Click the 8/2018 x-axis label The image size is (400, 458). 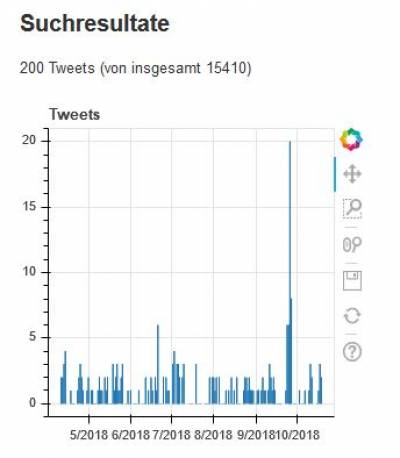pyautogui.click(x=213, y=435)
